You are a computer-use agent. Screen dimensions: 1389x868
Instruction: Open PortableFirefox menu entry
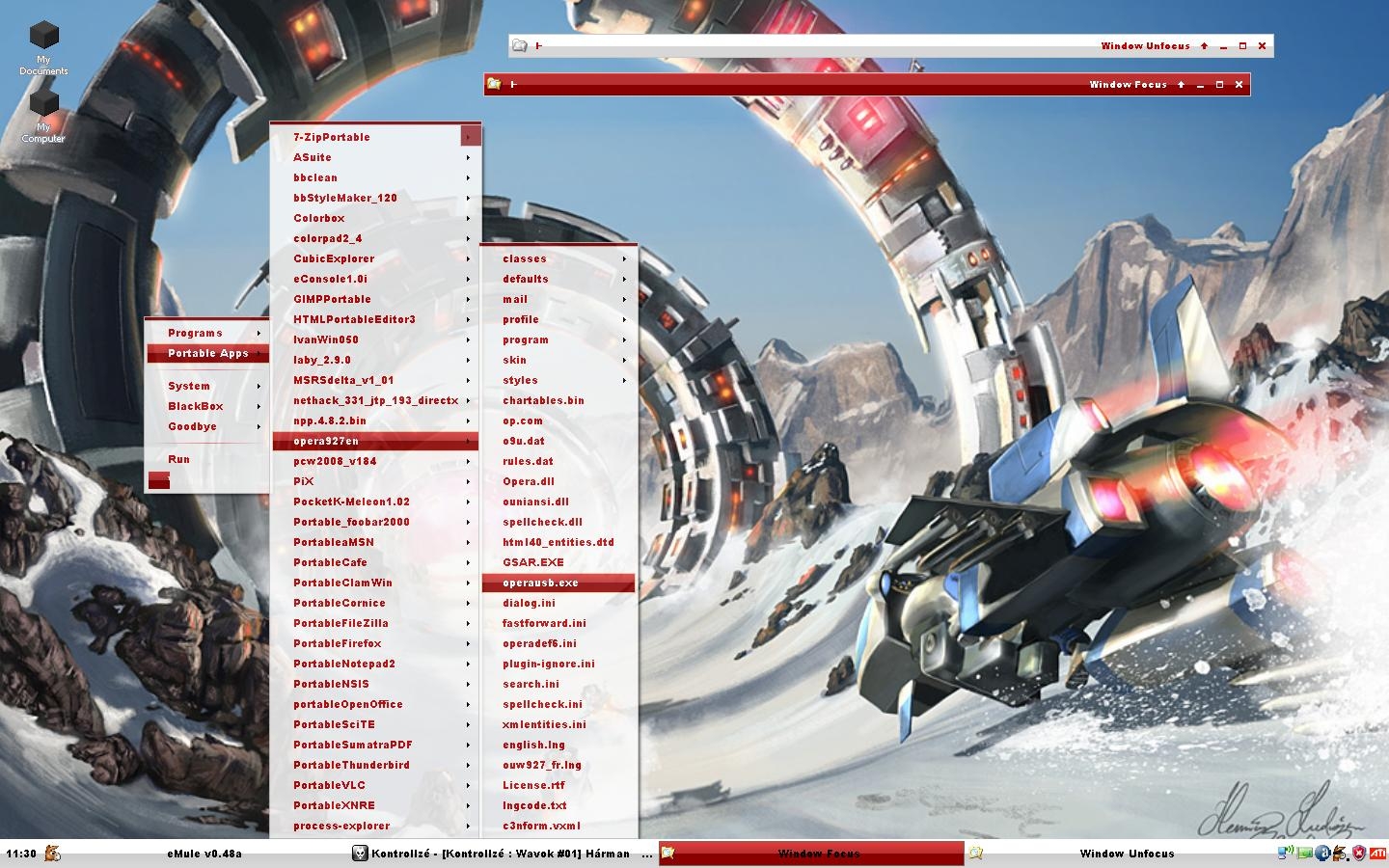click(375, 644)
